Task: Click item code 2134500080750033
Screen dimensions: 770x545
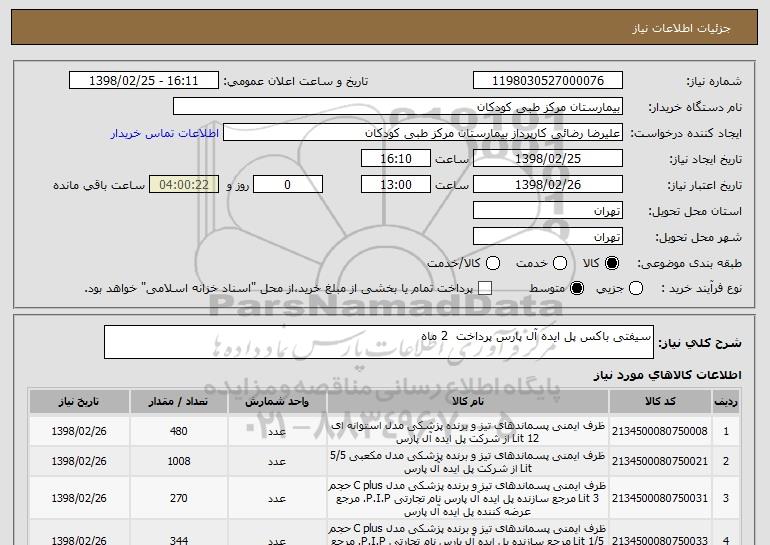Action: [x=660, y=541]
